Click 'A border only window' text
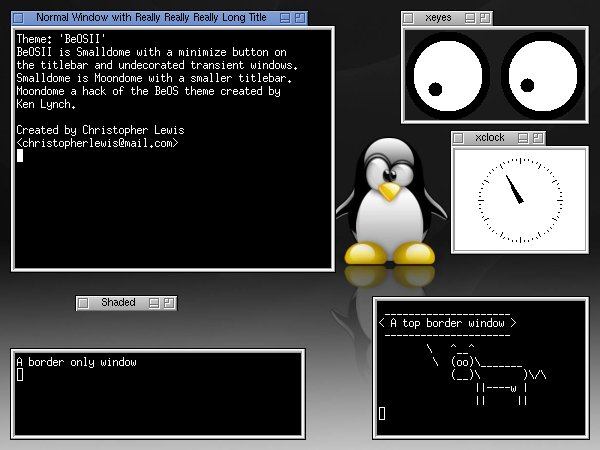 point(77,362)
